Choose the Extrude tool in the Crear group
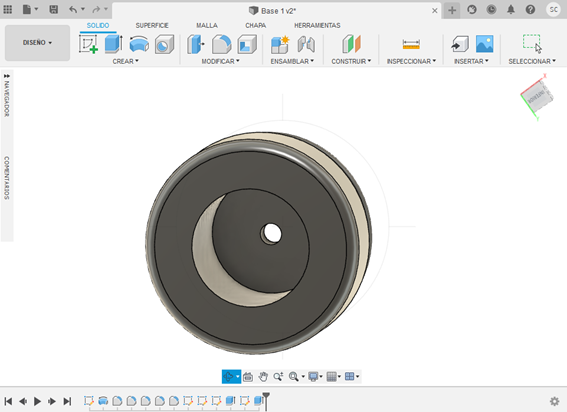 pyautogui.click(x=114, y=44)
